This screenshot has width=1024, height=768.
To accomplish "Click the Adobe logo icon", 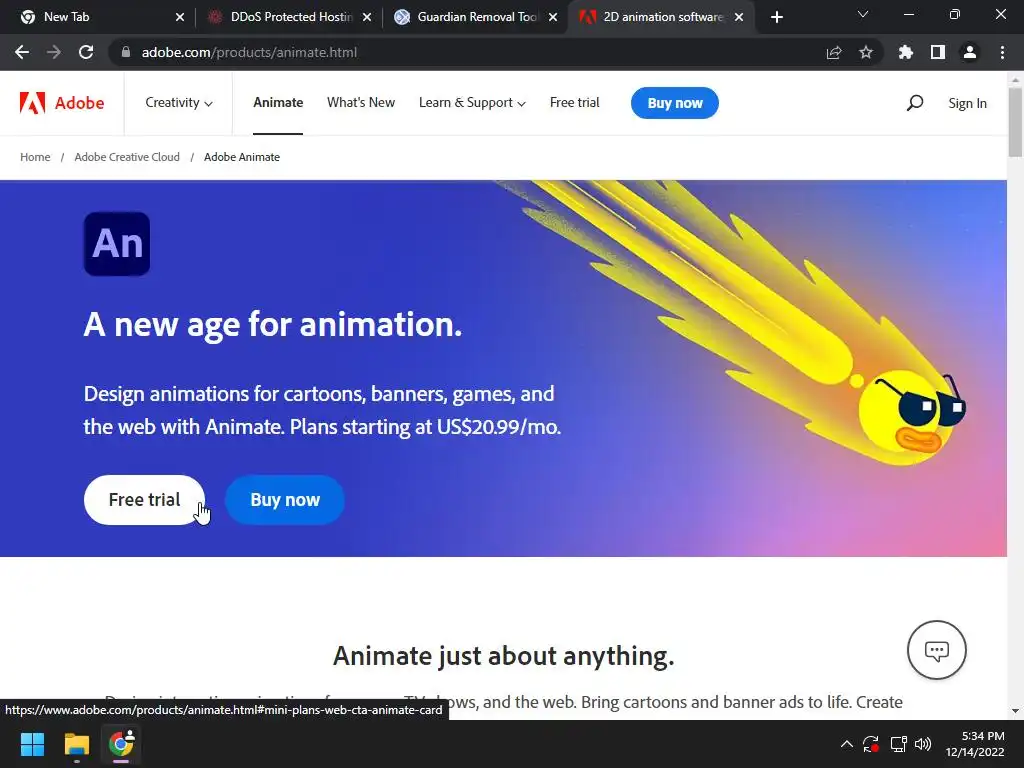I will 33,103.
